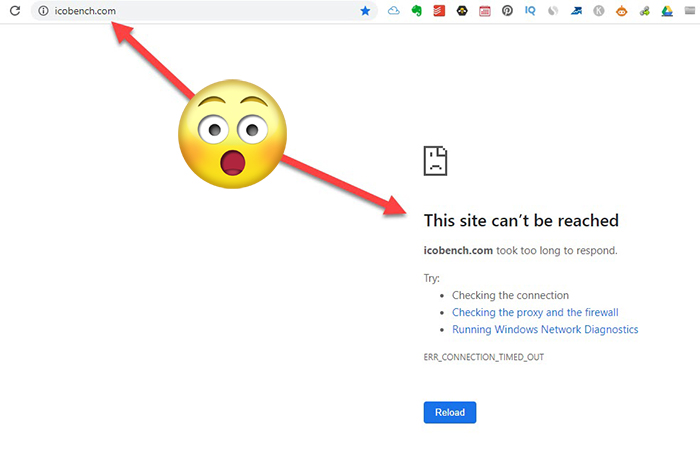700x452 pixels.
Task: Open the gray-green link share extension
Action: (644, 11)
